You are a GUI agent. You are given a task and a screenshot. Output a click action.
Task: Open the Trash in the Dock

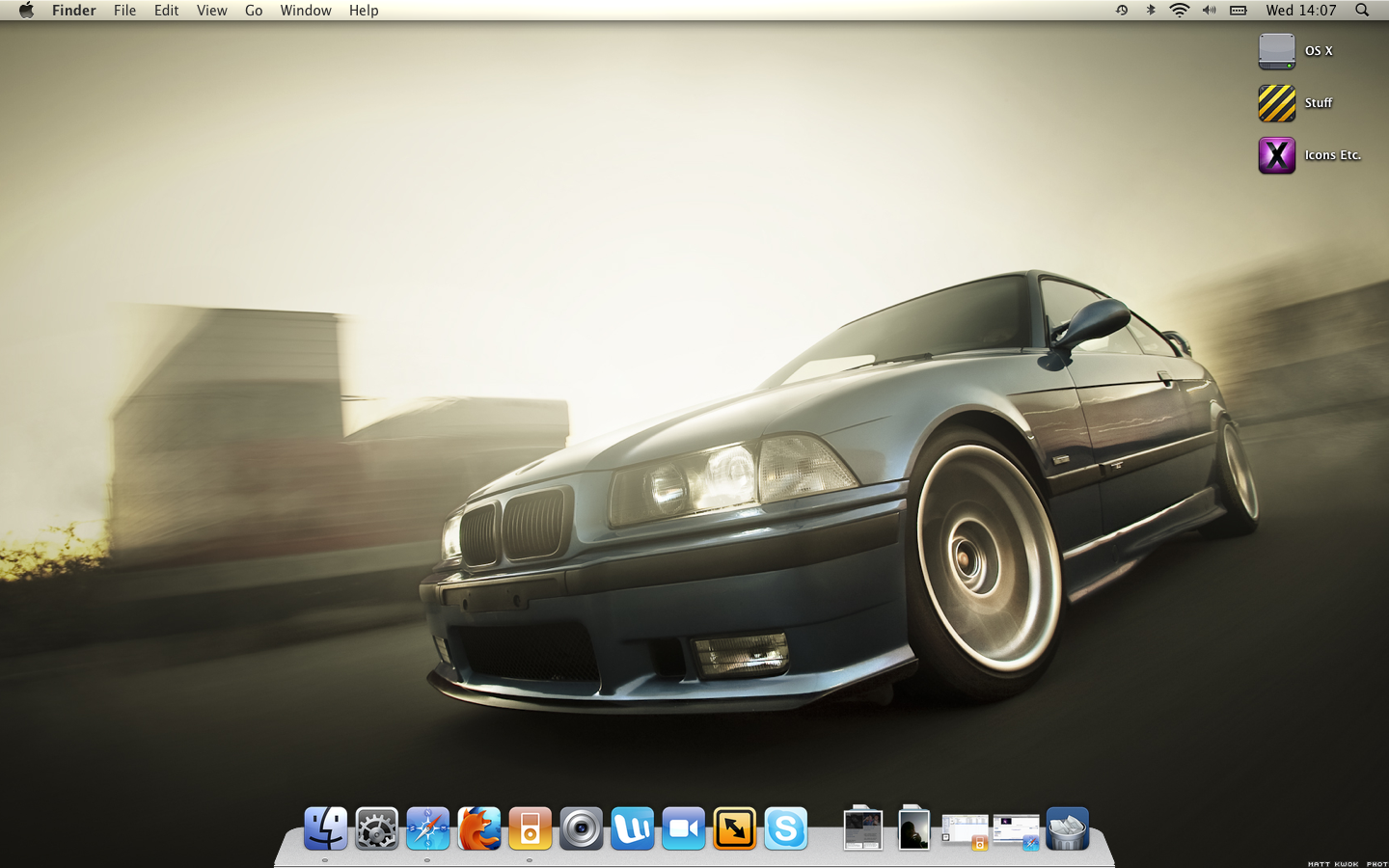tap(1068, 828)
